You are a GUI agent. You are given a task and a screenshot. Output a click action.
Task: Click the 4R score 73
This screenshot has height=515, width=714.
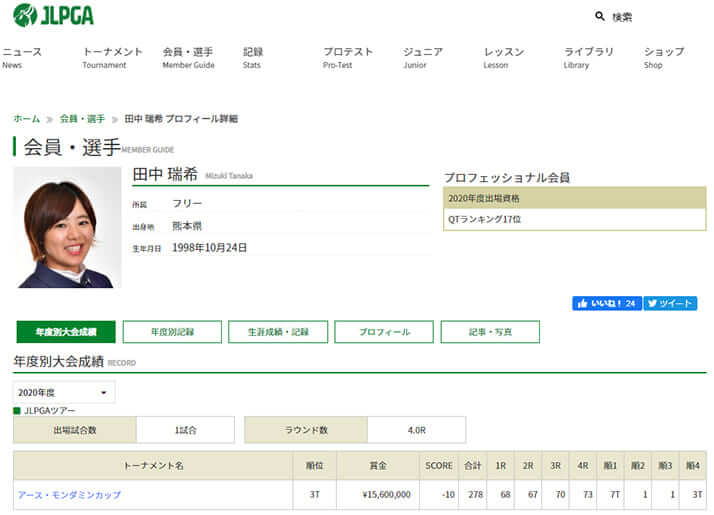tap(588, 495)
